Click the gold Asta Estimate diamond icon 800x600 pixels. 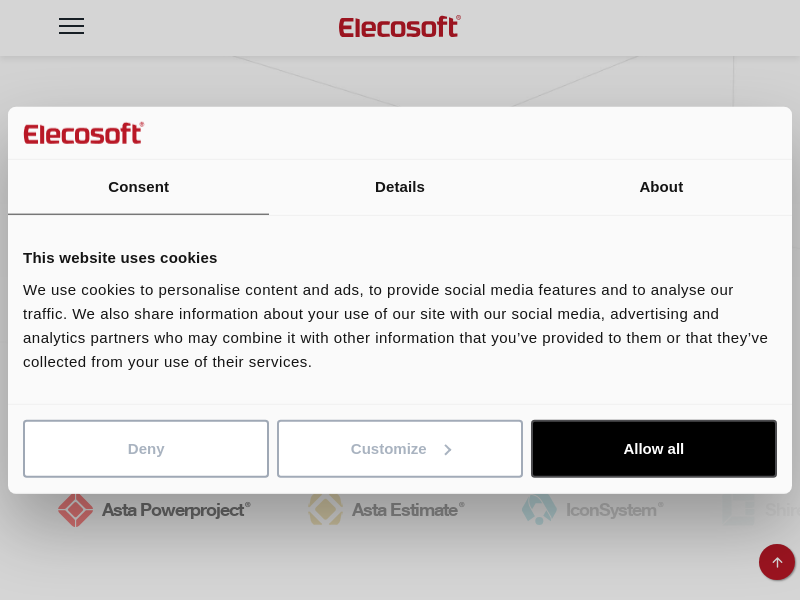(325, 509)
